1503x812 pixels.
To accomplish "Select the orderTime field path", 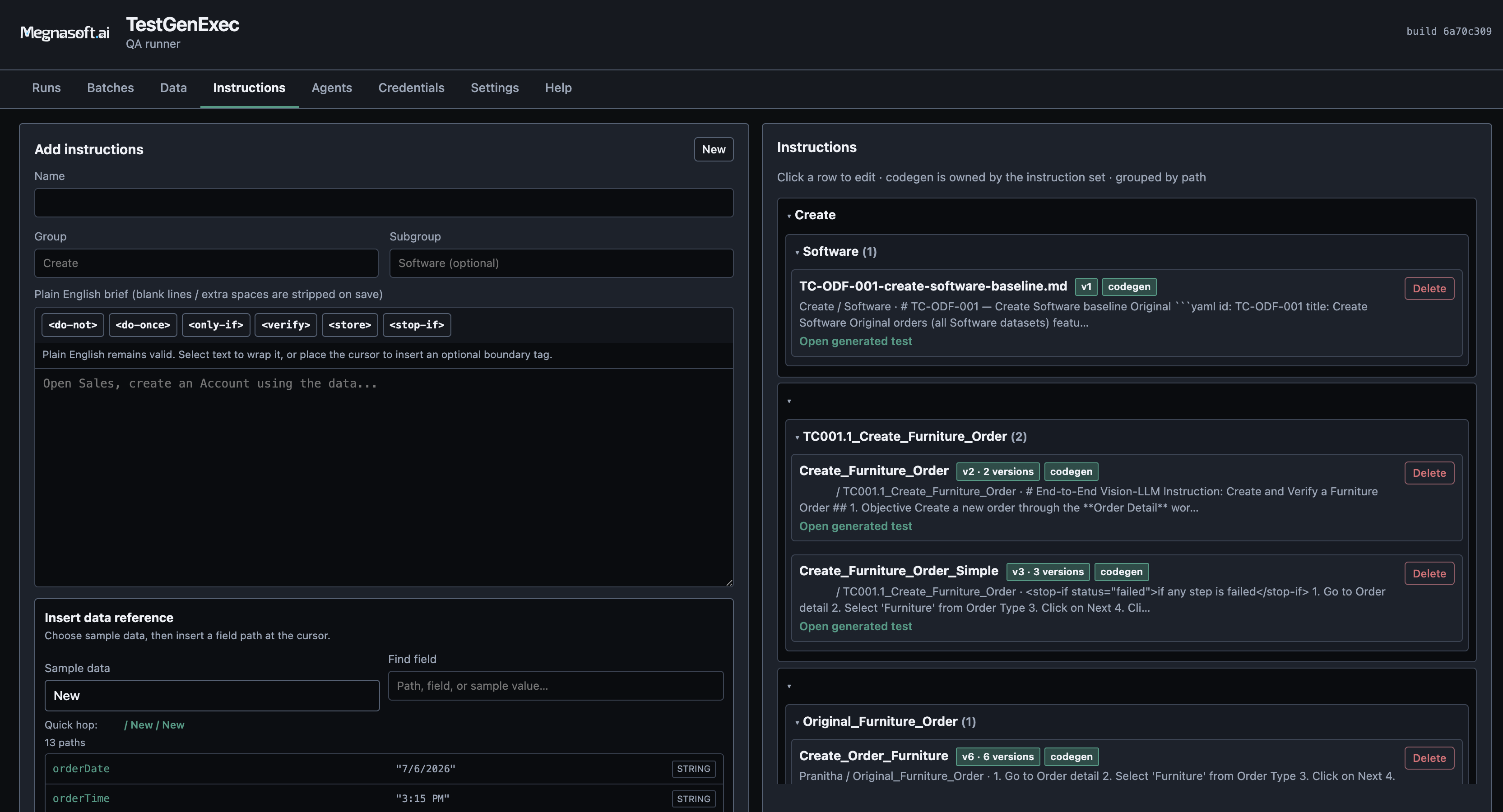I will (x=81, y=798).
